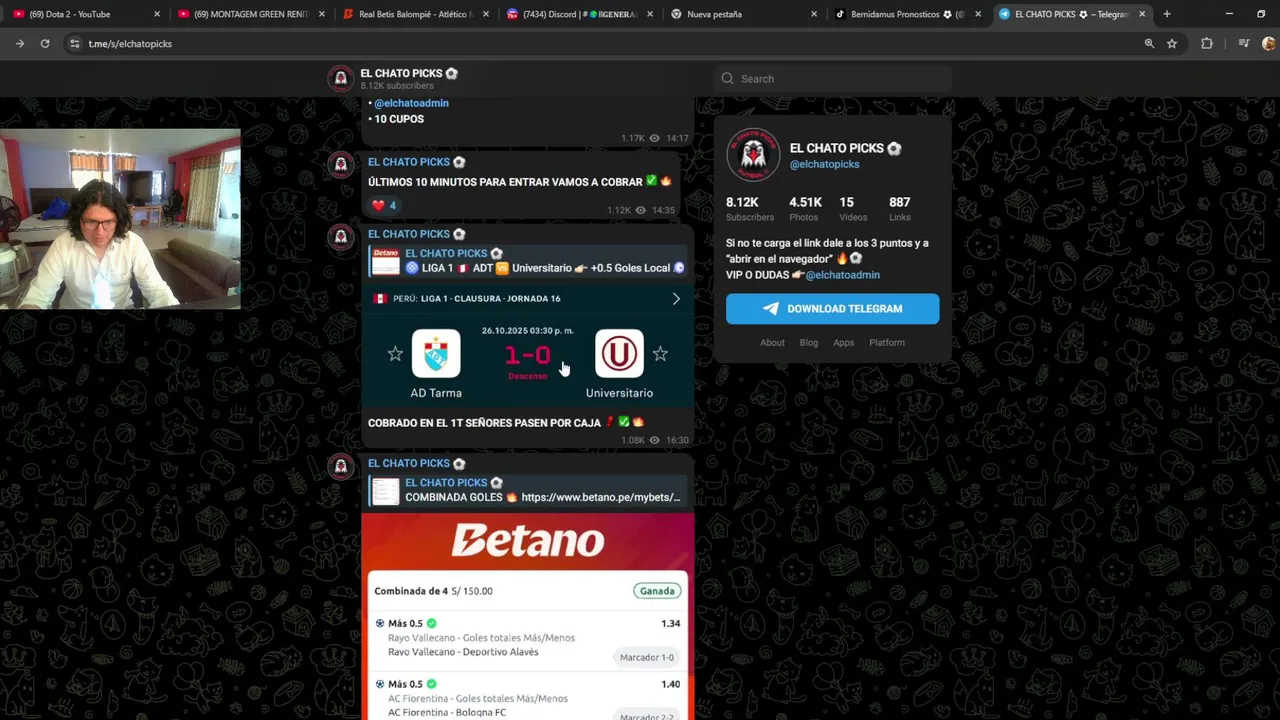The image size is (1280, 720).
Task: Open author avatar of COMBINADA GOLES post
Action: pos(341,466)
